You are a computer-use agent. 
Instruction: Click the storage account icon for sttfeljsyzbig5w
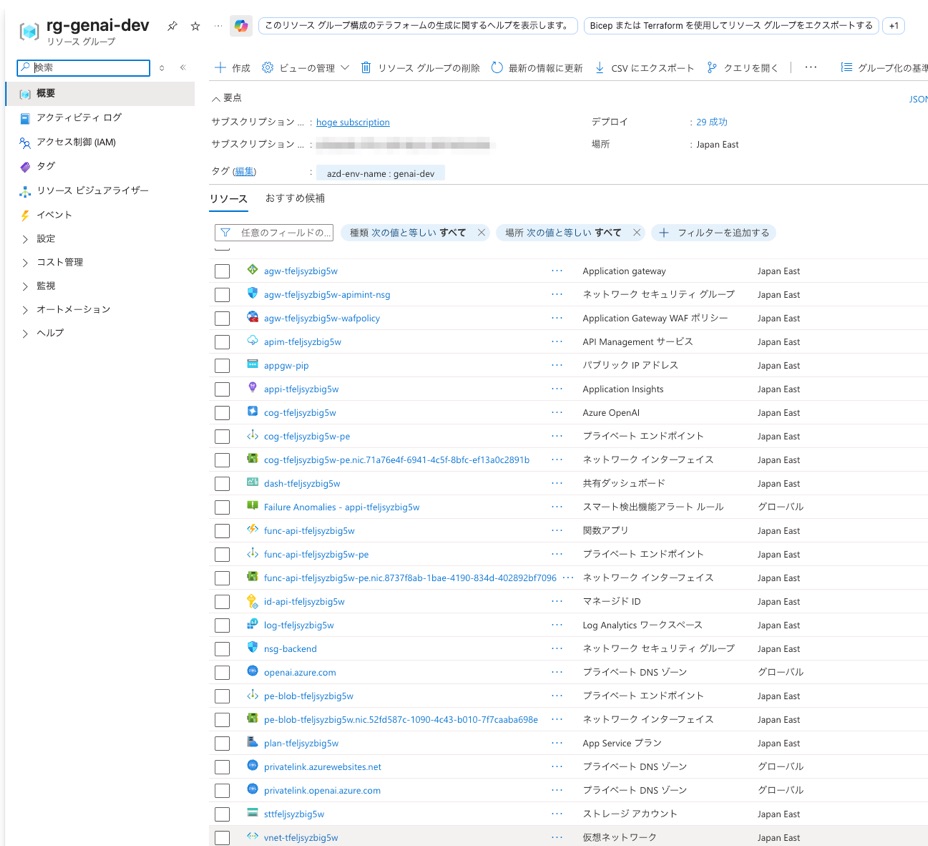point(253,813)
